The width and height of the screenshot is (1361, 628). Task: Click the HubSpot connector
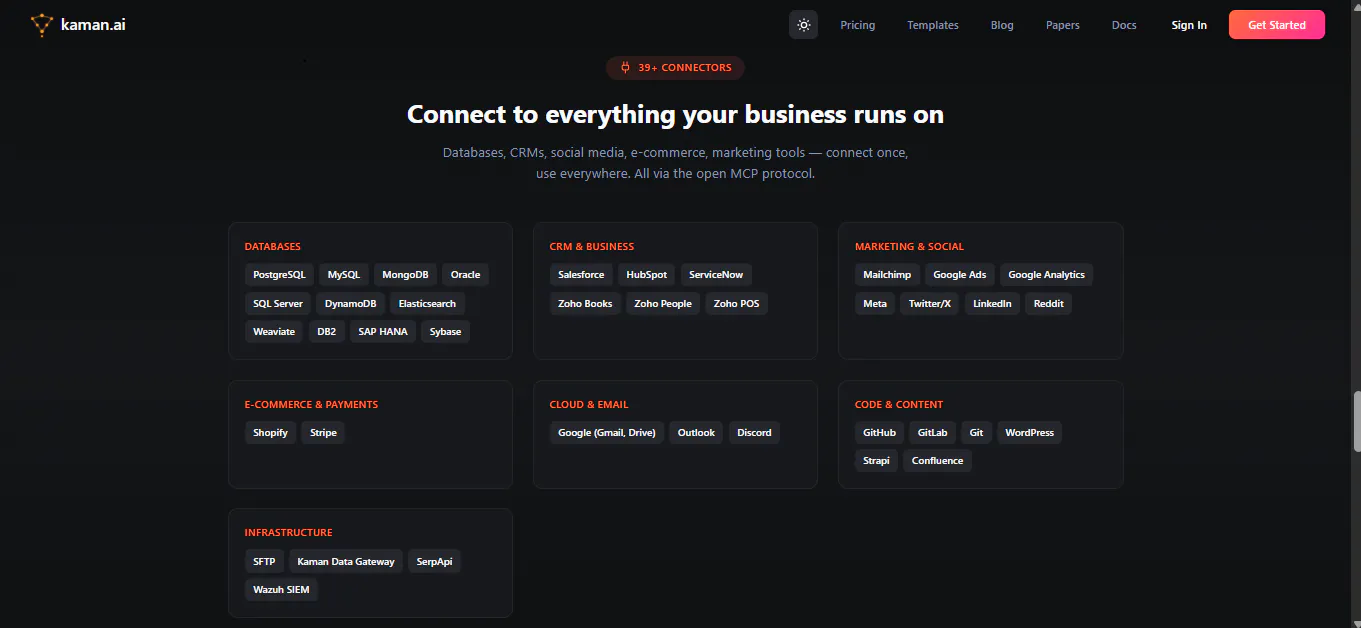(647, 275)
